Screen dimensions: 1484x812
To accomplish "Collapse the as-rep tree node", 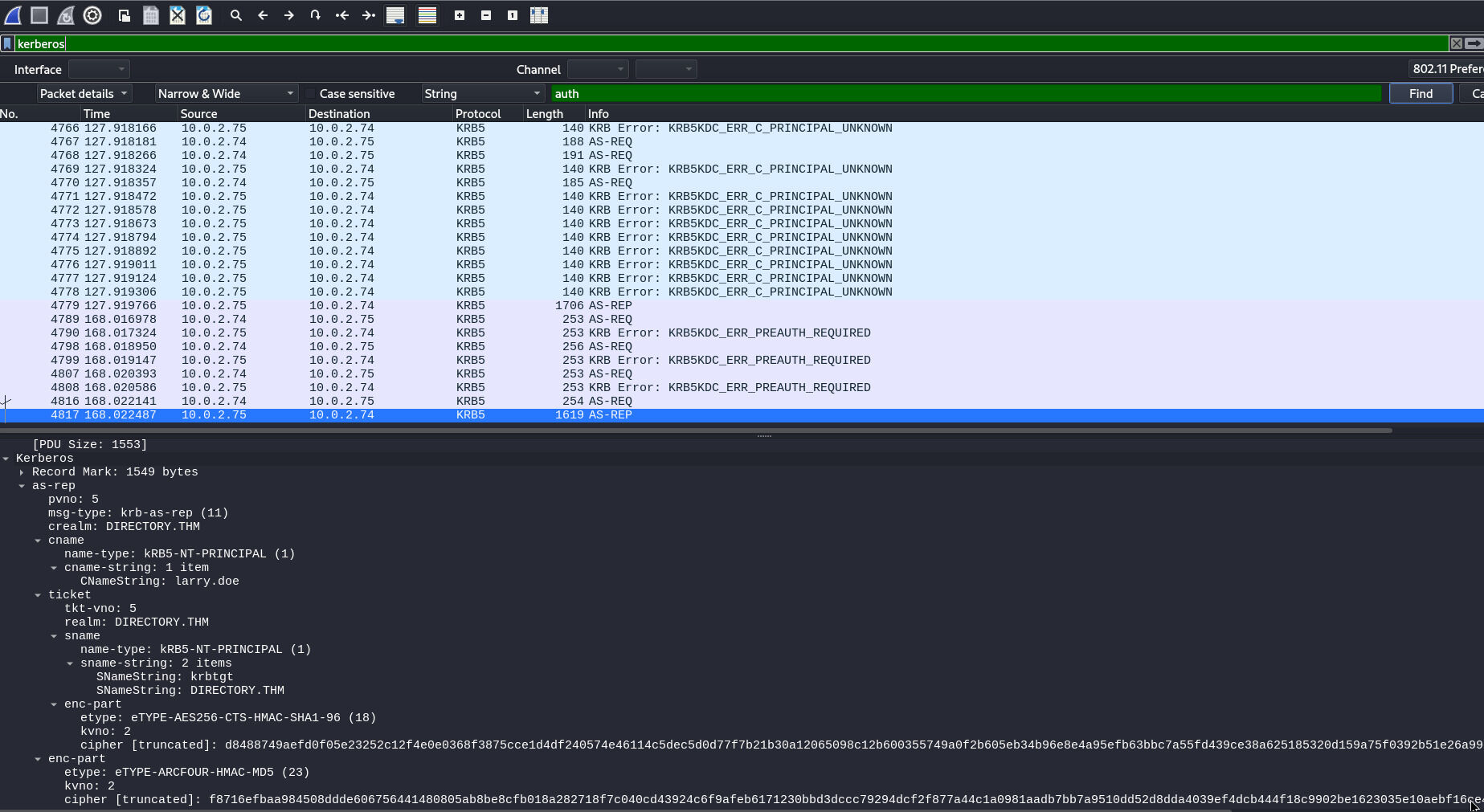I will click(x=20, y=485).
